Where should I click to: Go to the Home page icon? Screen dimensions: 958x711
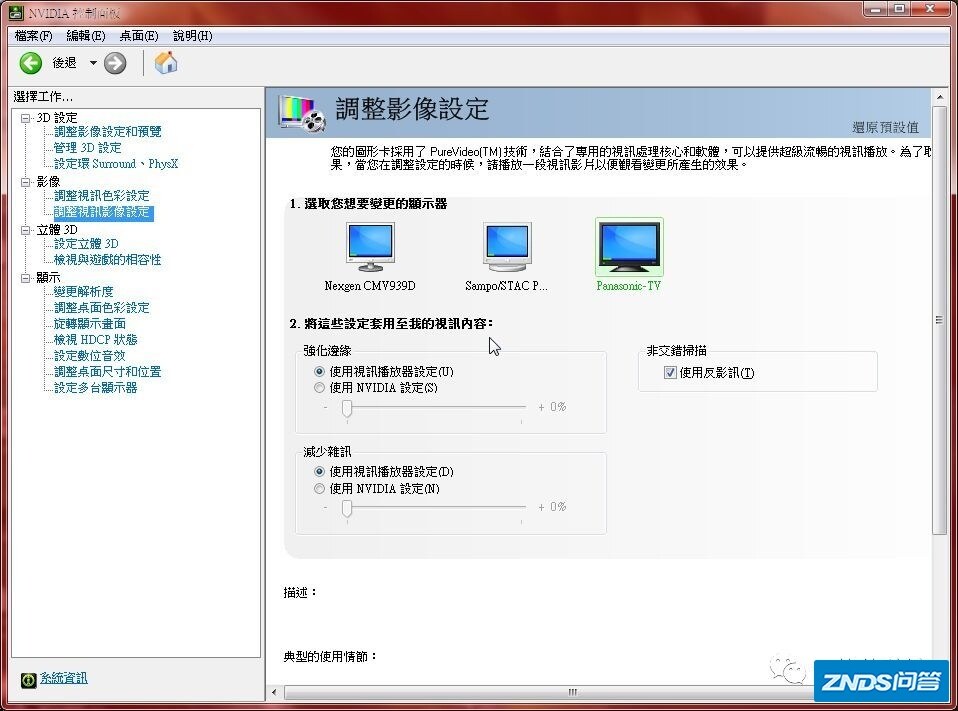pyautogui.click(x=166, y=62)
